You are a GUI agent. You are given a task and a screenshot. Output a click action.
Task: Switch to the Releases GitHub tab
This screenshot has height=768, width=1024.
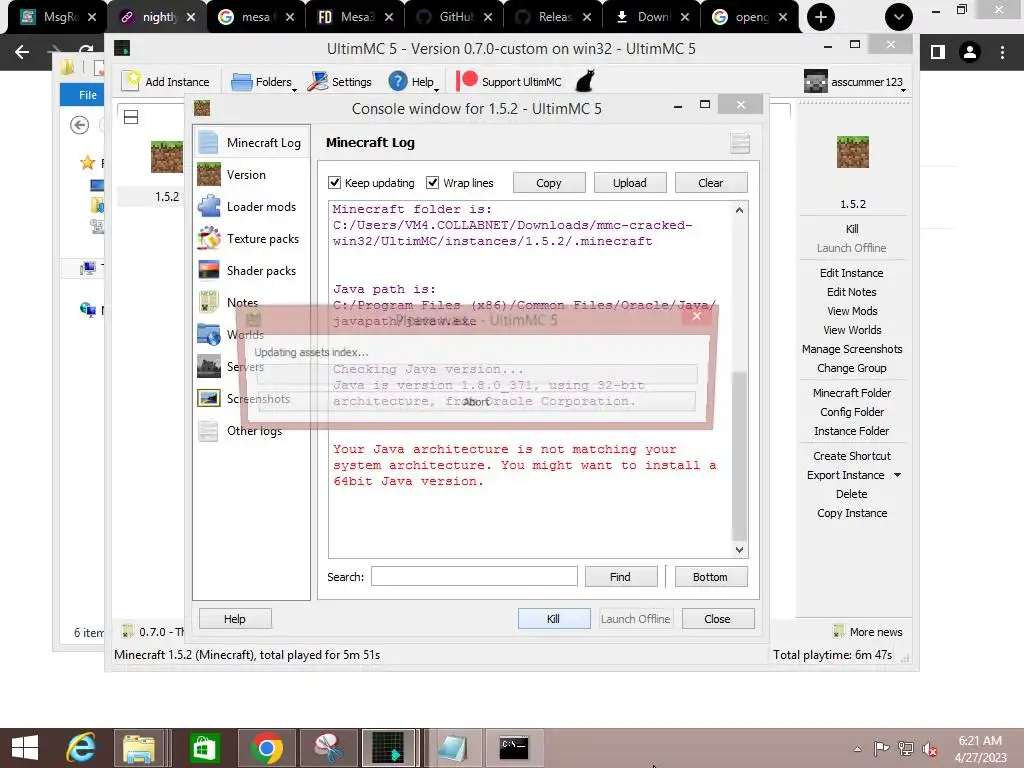pos(552,17)
